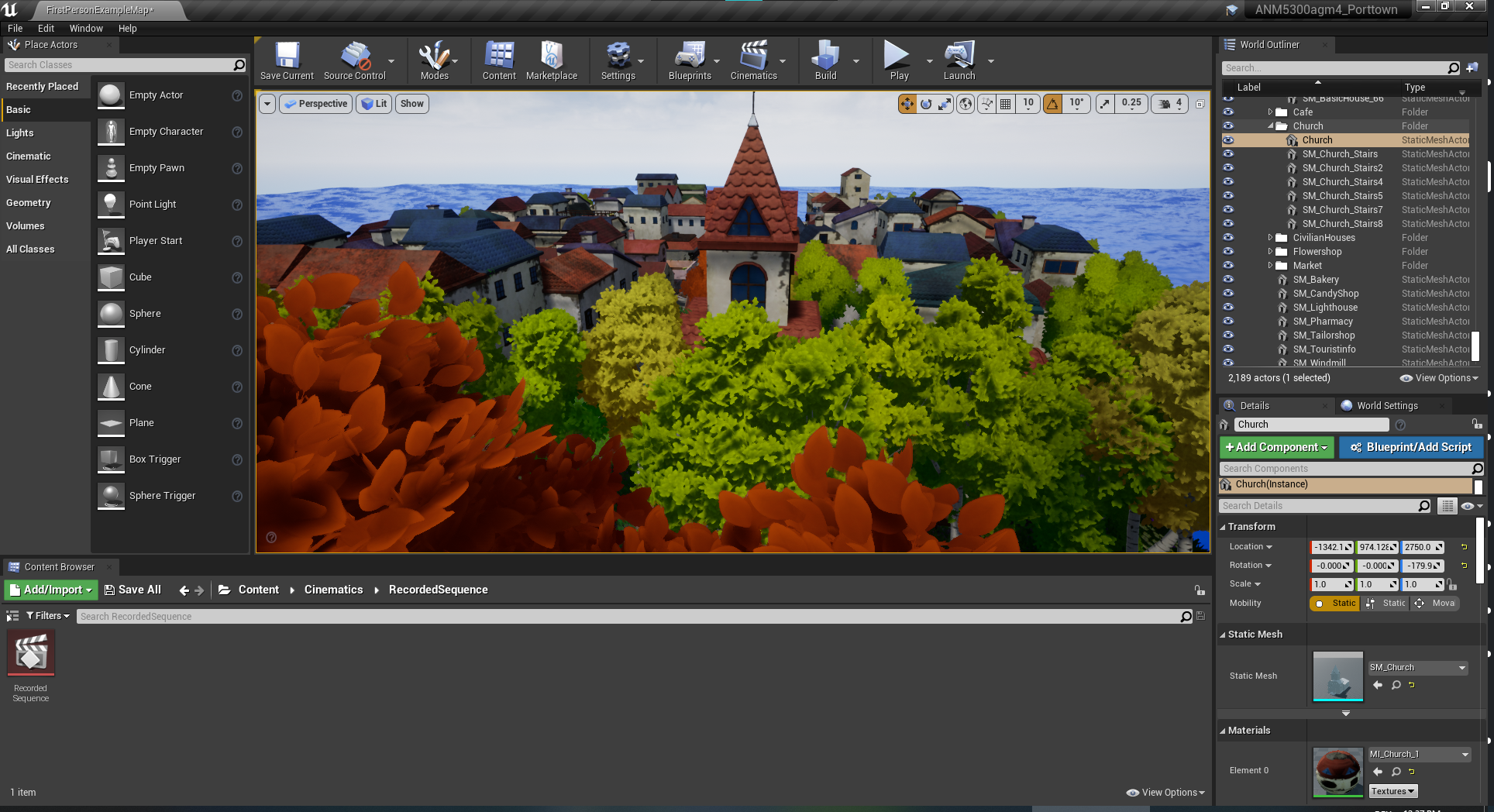This screenshot has width=1494, height=812.
Task: Open the SM_Church static mesh dropdown
Action: coord(1418,668)
